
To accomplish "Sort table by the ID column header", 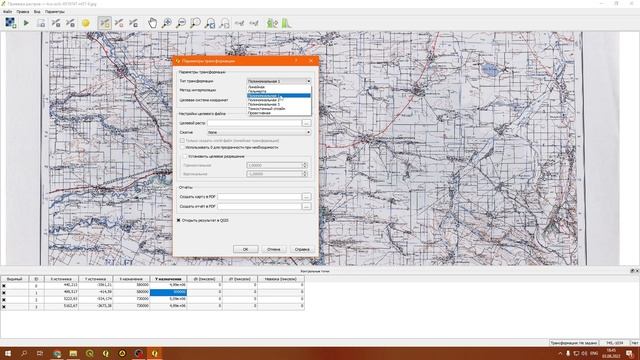I will tap(36, 279).
